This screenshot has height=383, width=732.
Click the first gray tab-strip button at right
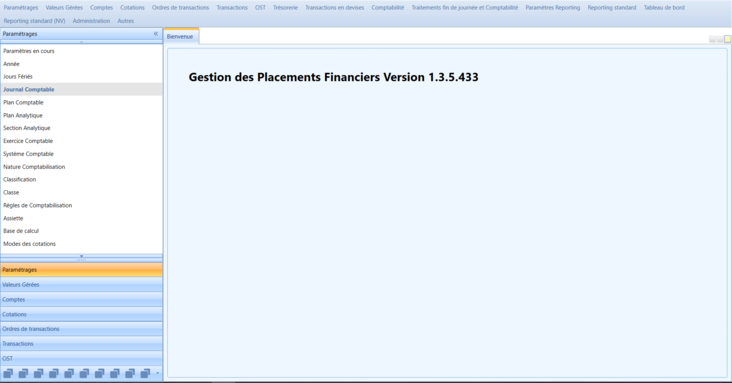712,39
